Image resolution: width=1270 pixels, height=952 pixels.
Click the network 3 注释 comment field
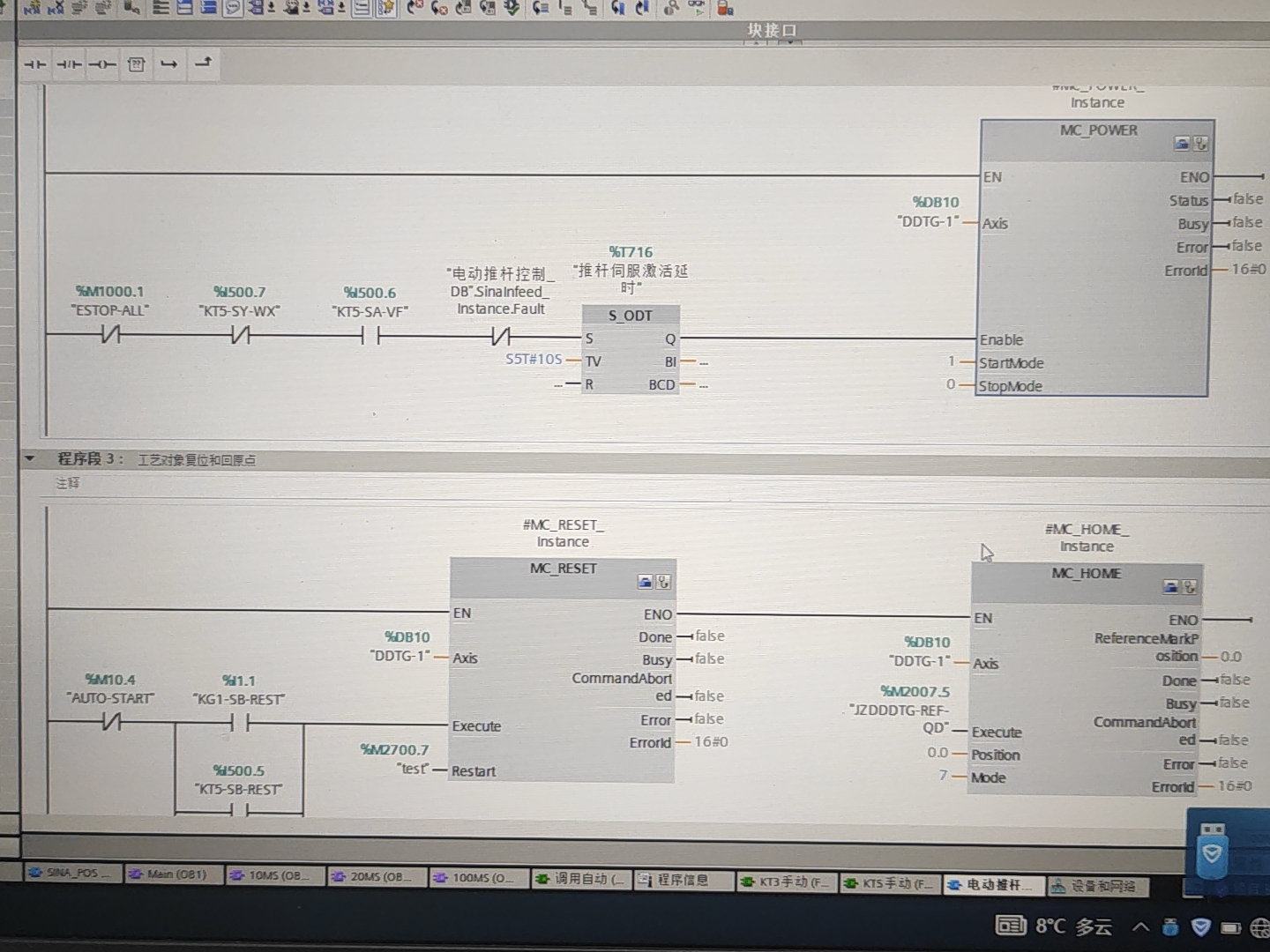[x=68, y=483]
